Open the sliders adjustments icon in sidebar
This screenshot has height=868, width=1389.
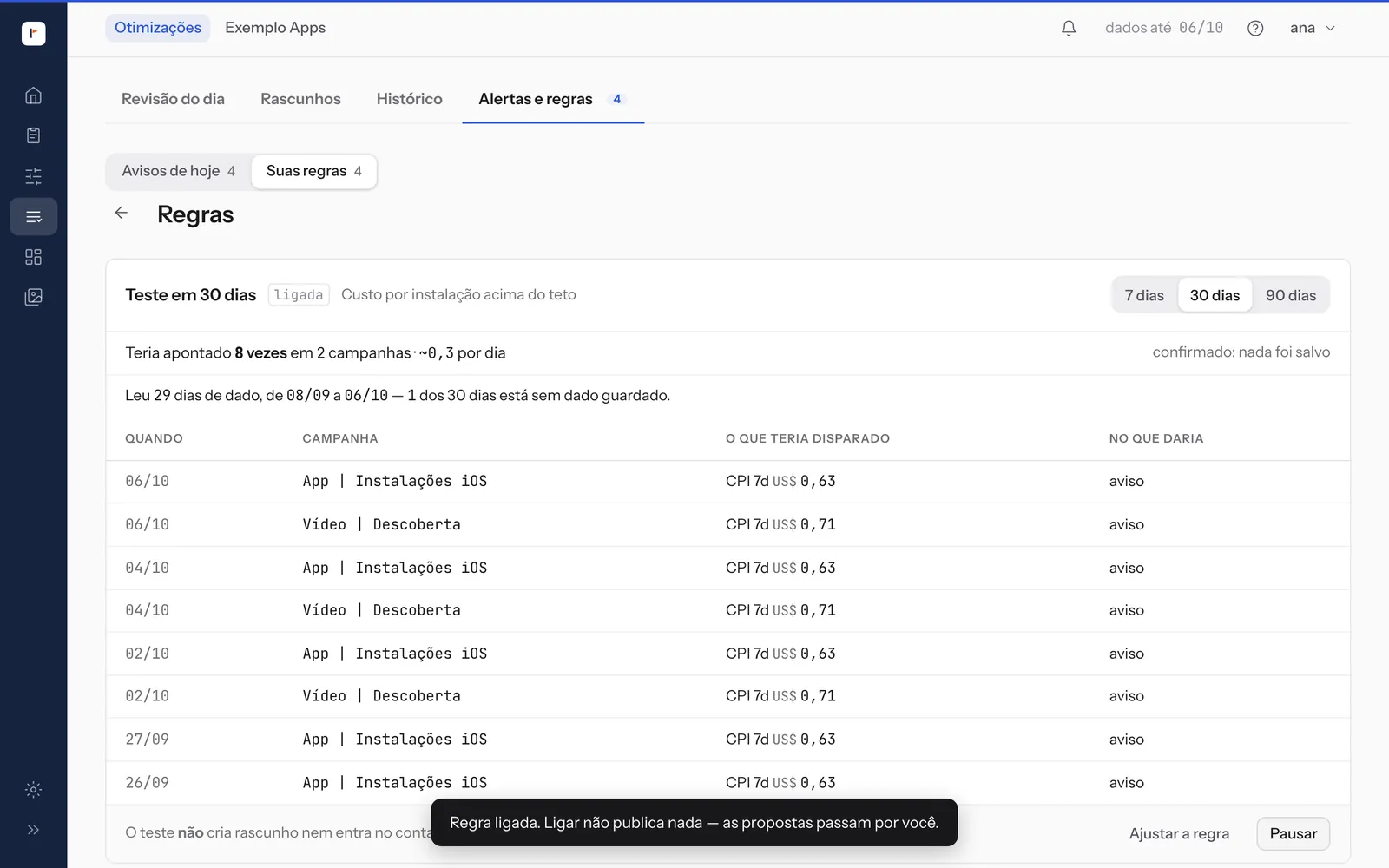click(33, 176)
